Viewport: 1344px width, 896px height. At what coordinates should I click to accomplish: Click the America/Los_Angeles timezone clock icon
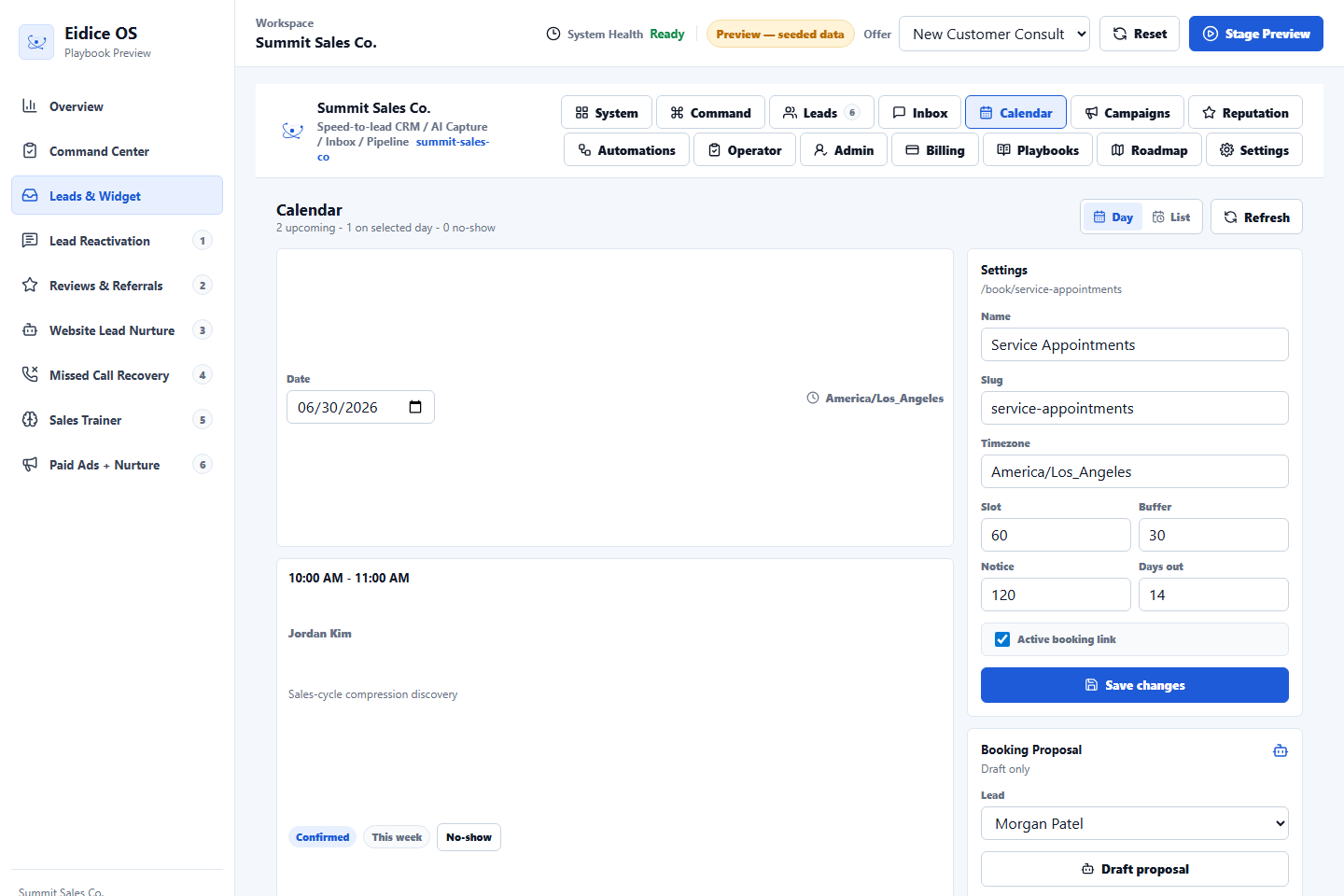tap(813, 398)
